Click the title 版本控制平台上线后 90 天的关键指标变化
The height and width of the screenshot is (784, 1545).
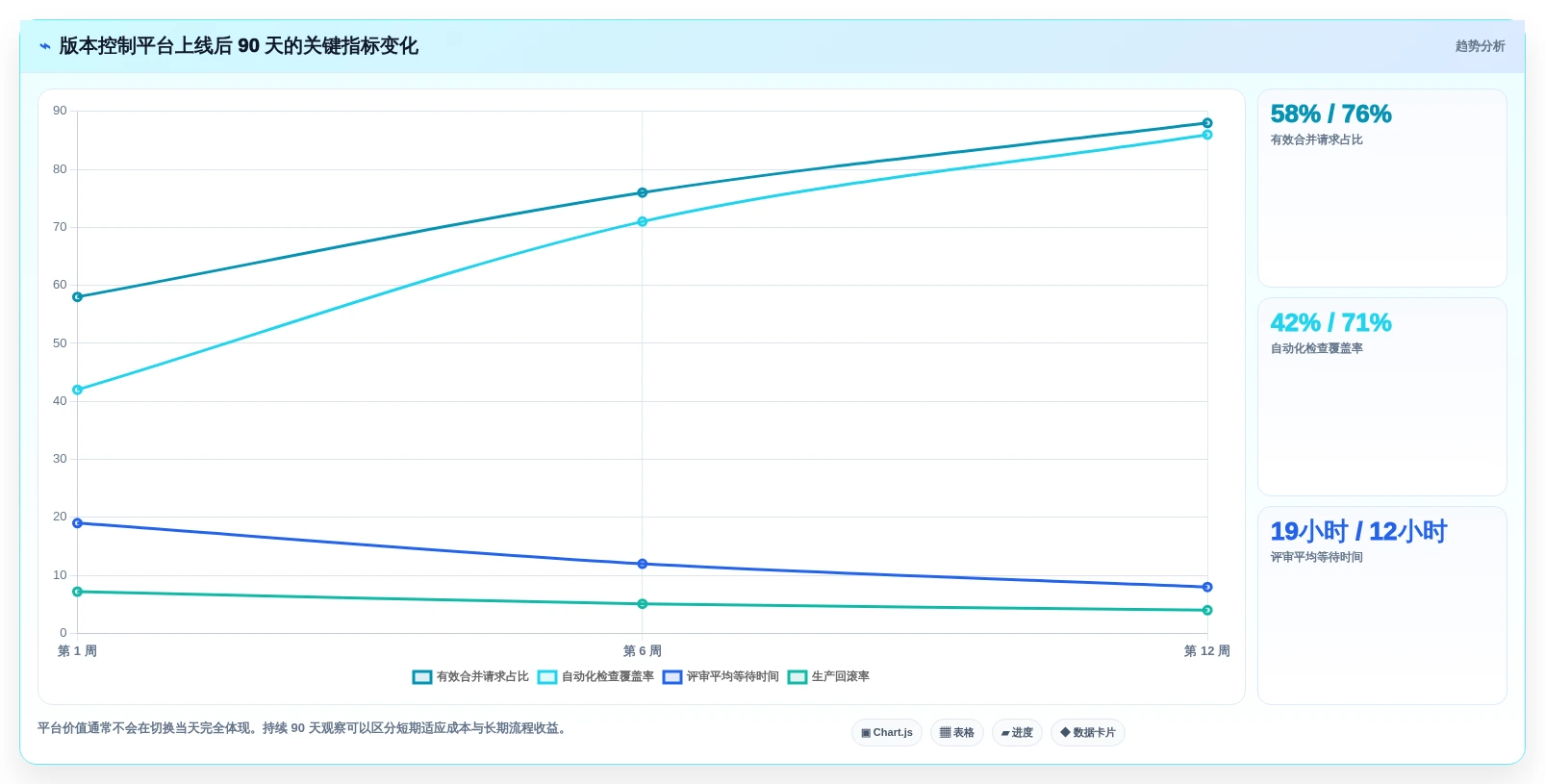click(x=239, y=46)
